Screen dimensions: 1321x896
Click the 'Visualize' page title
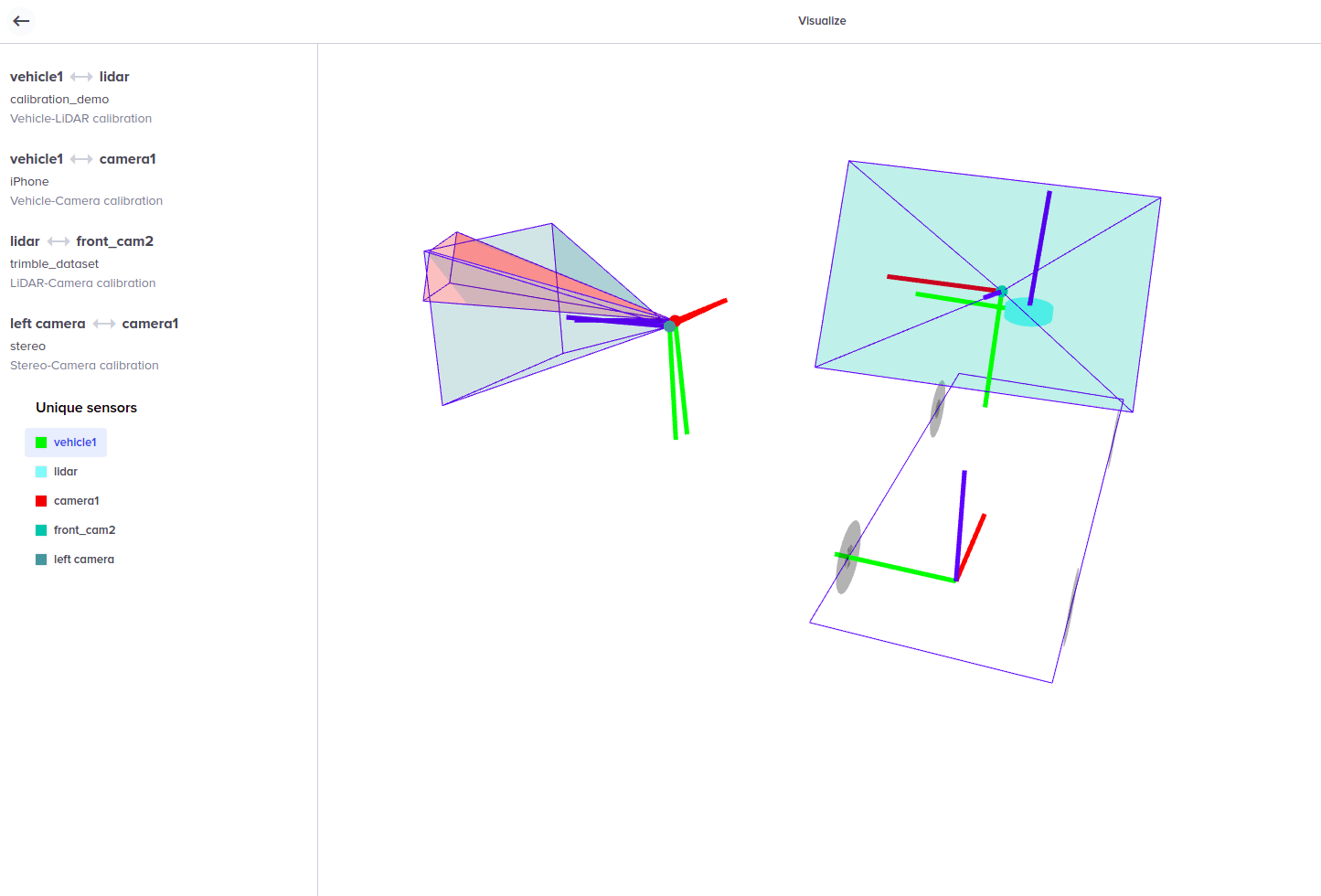822,21
